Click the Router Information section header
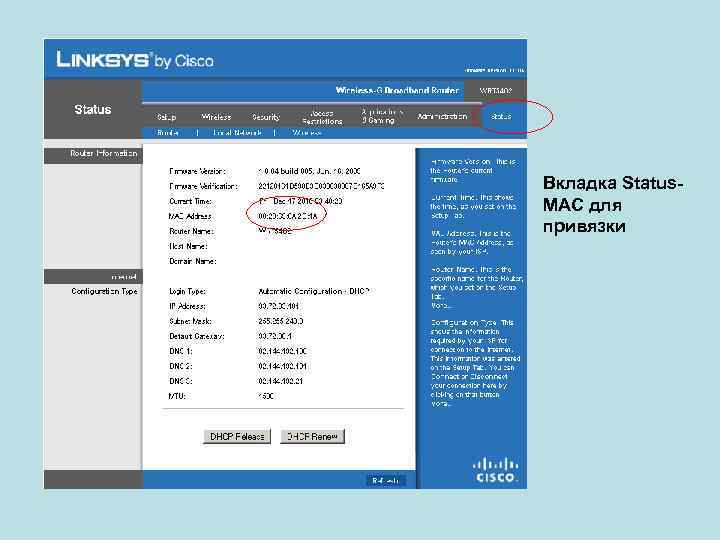Viewport: 720px width, 540px height. coord(103,153)
